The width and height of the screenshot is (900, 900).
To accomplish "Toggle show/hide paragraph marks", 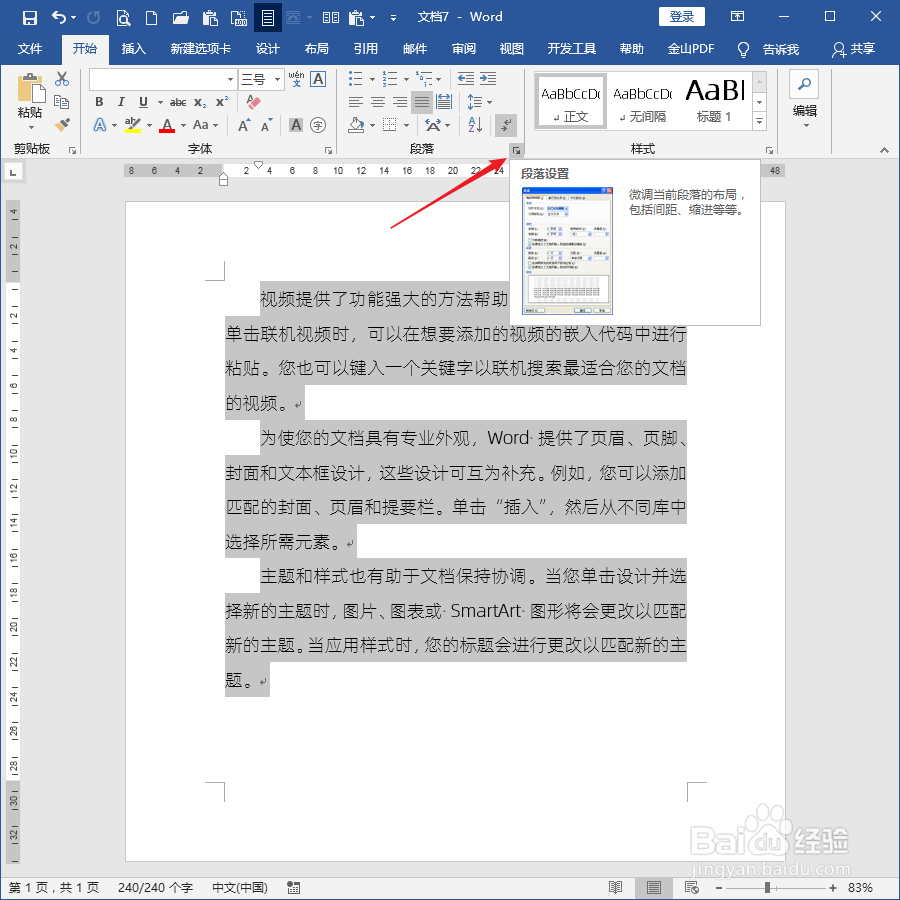I will click(x=508, y=125).
